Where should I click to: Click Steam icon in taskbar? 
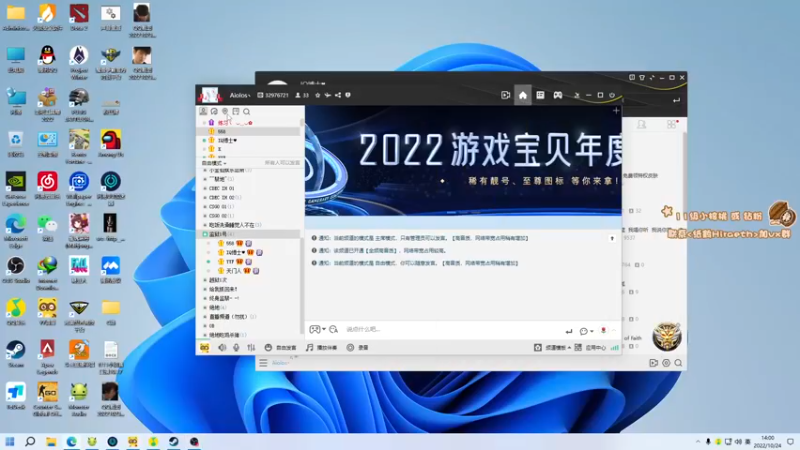(173, 441)
